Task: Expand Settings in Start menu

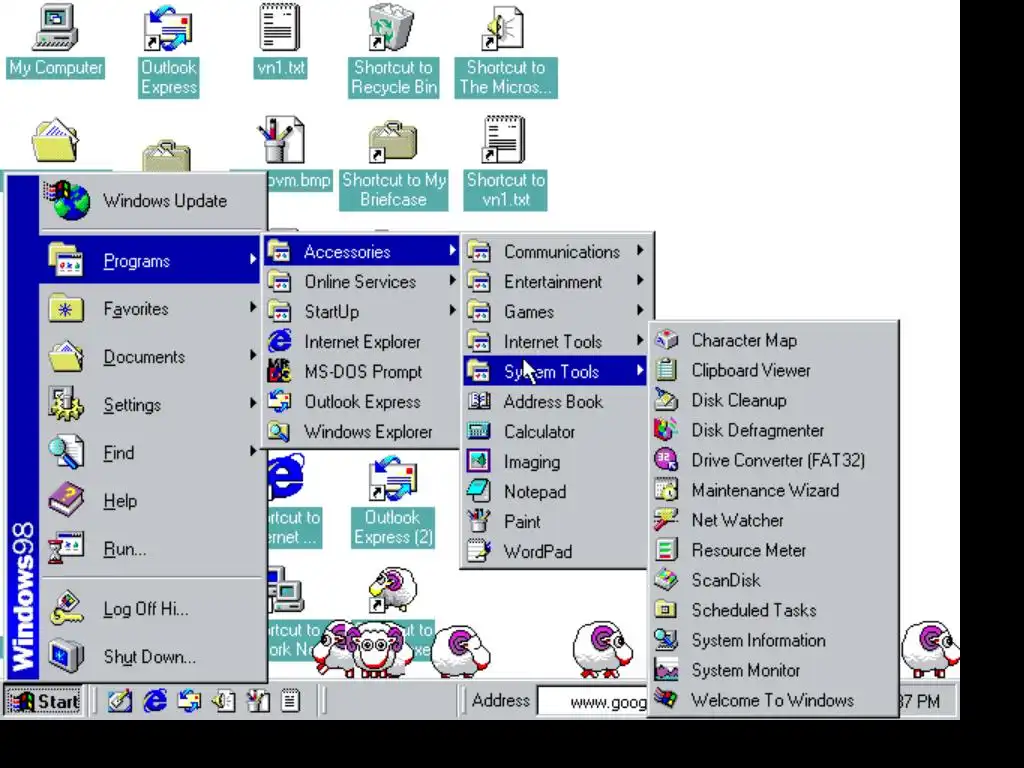Action: (151, 405)
